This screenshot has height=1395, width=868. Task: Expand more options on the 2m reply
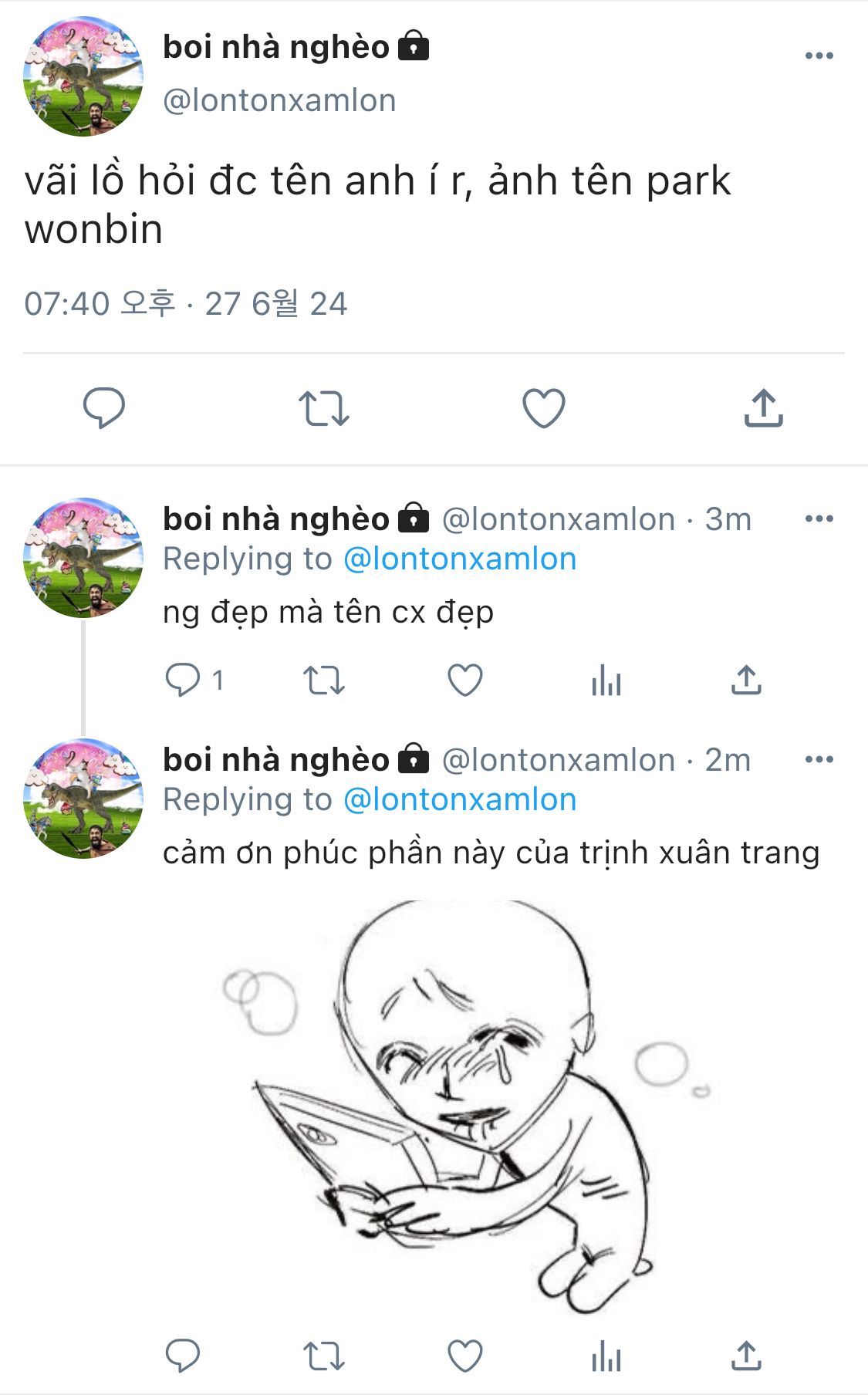tap(819, 759)
